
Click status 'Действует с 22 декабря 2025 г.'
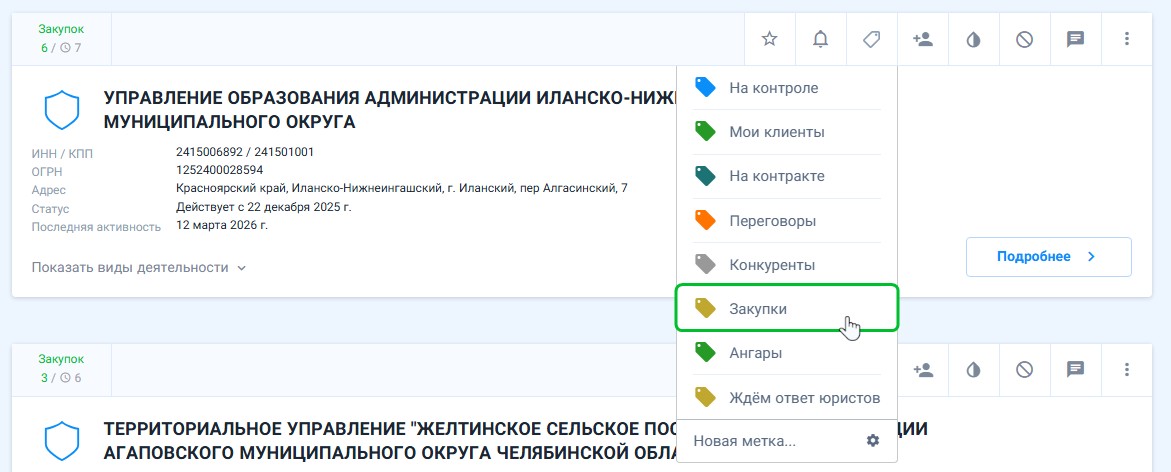[x=264, y=207]
